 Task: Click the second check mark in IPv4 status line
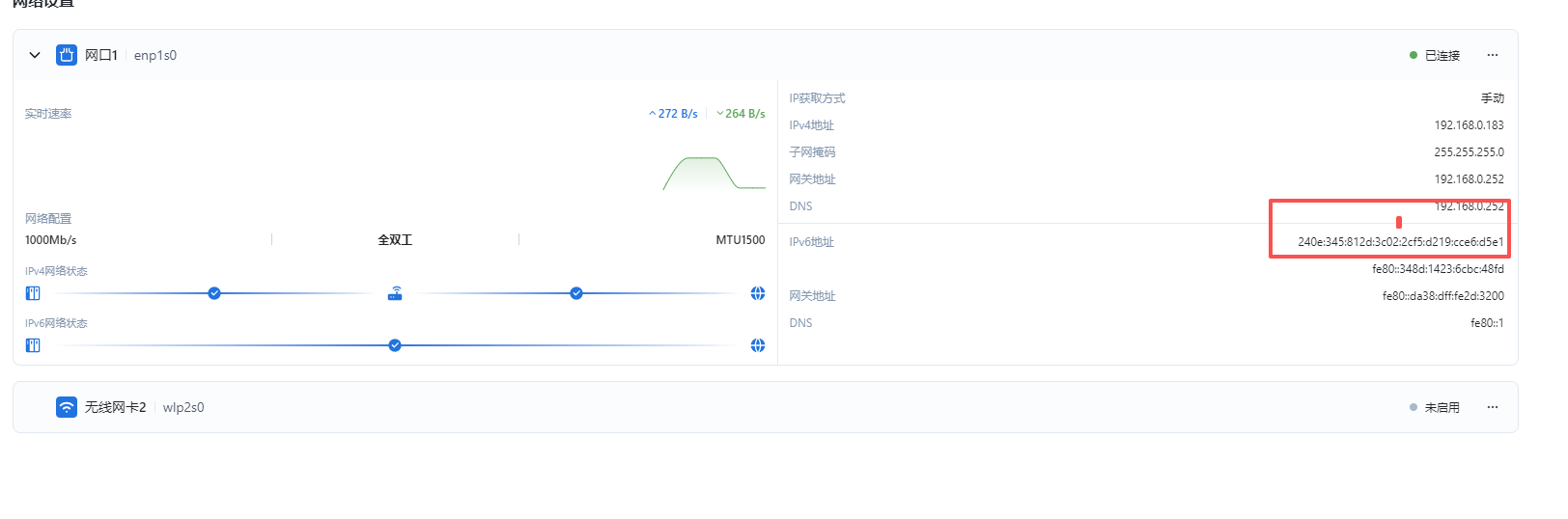coord(576,293)
